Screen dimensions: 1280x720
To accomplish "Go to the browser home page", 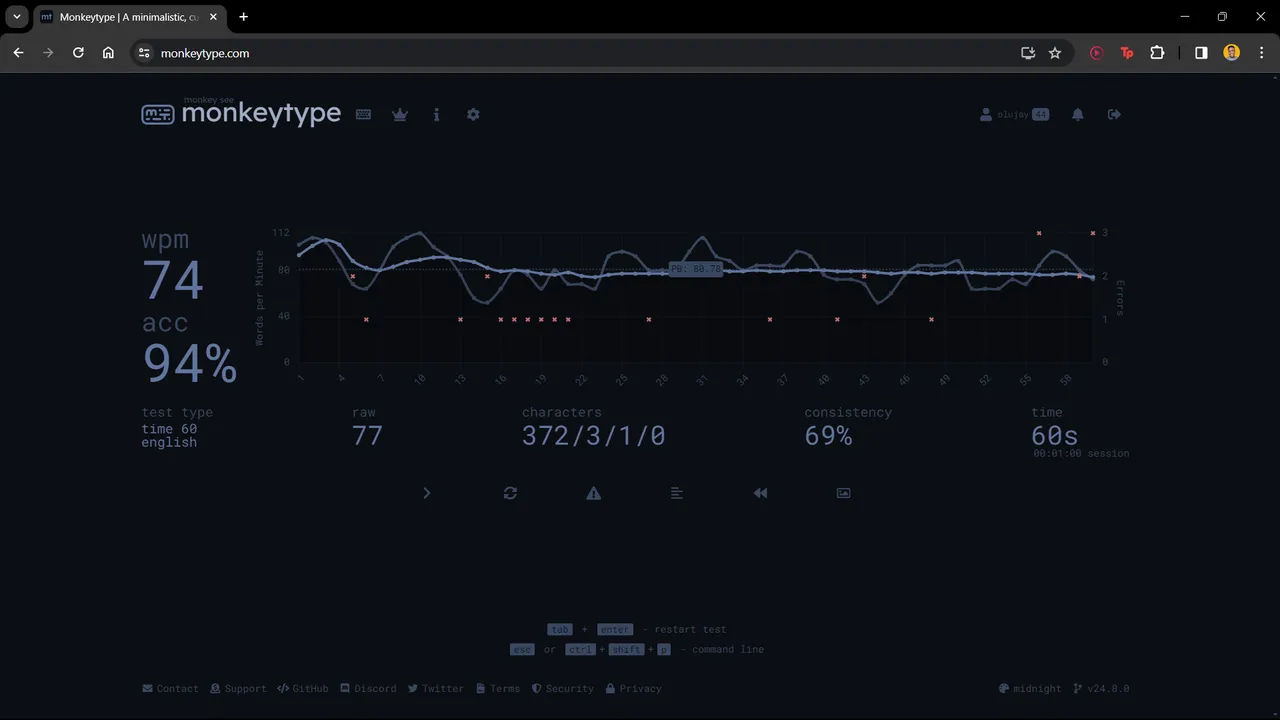I will click(108, 53).
